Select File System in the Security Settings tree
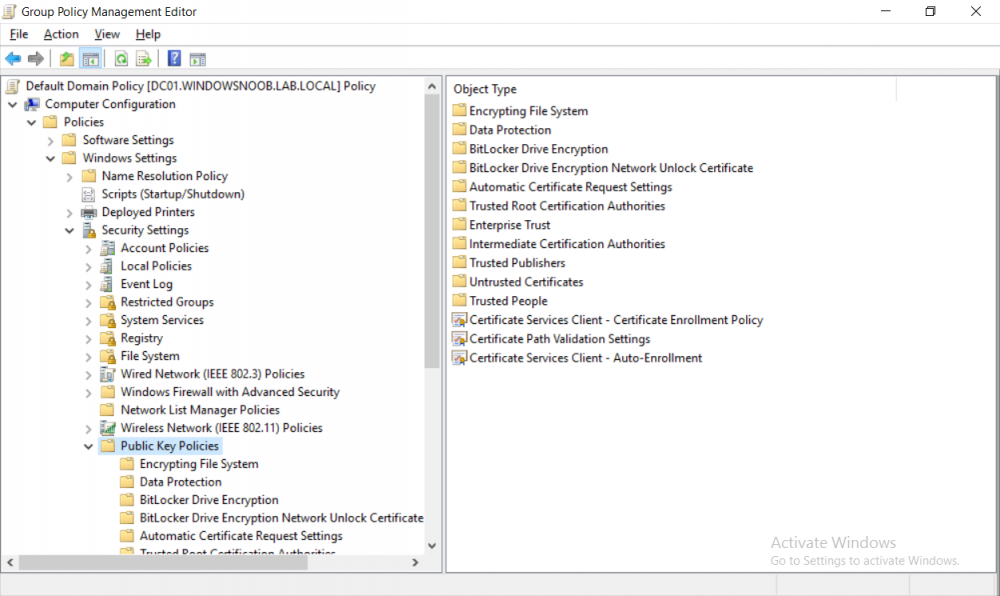The width and height of the screenshot is (1000, 596). click(x=150, y=356)
